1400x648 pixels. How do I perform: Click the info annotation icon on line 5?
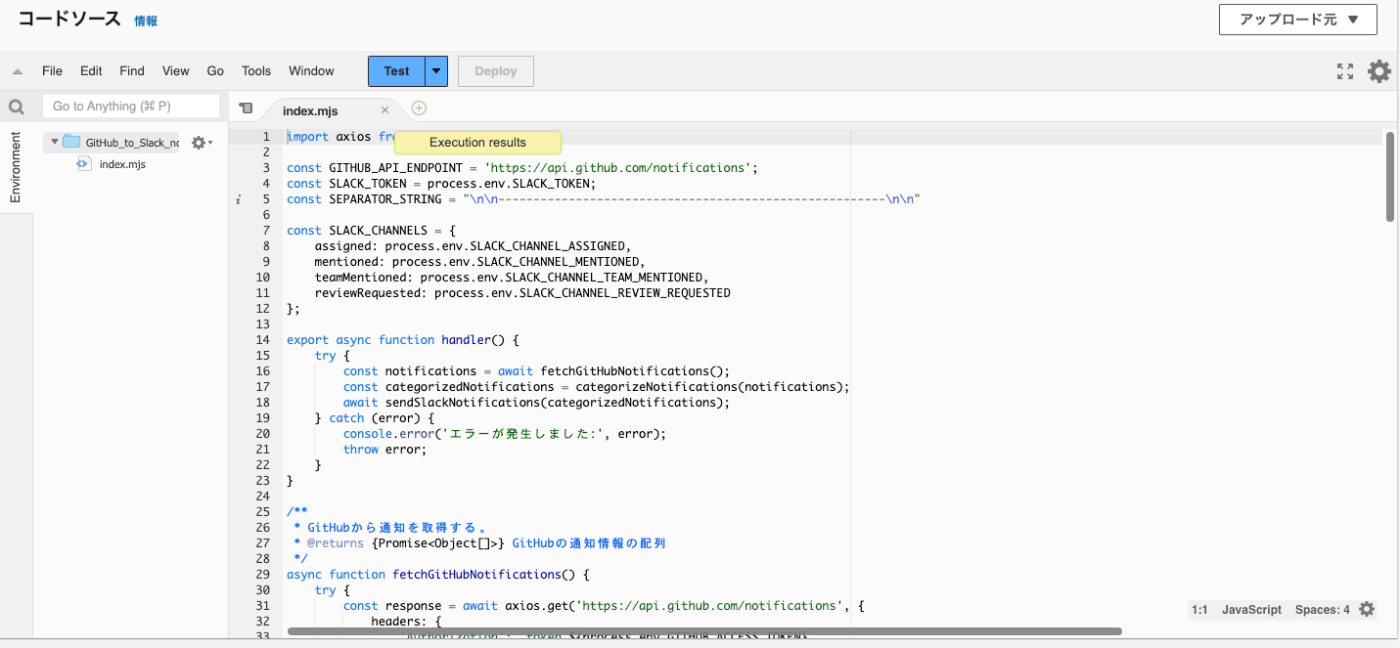click(x=237, y=199)
